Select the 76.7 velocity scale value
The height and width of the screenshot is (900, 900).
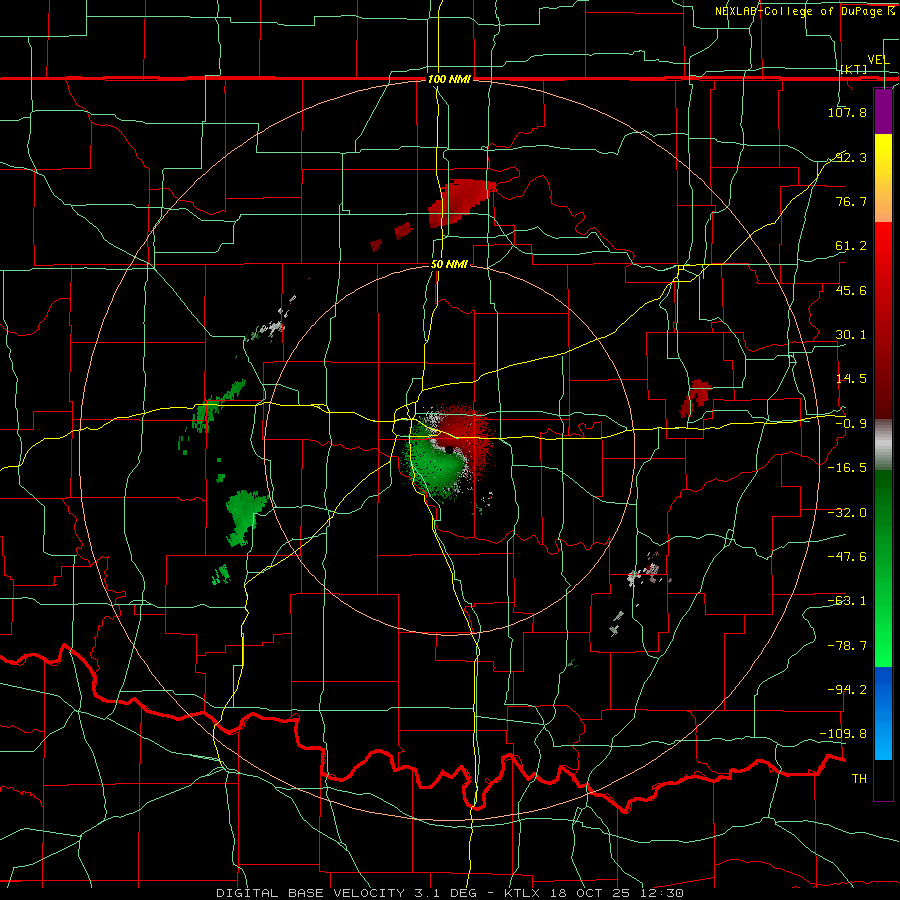click(851, 201)
